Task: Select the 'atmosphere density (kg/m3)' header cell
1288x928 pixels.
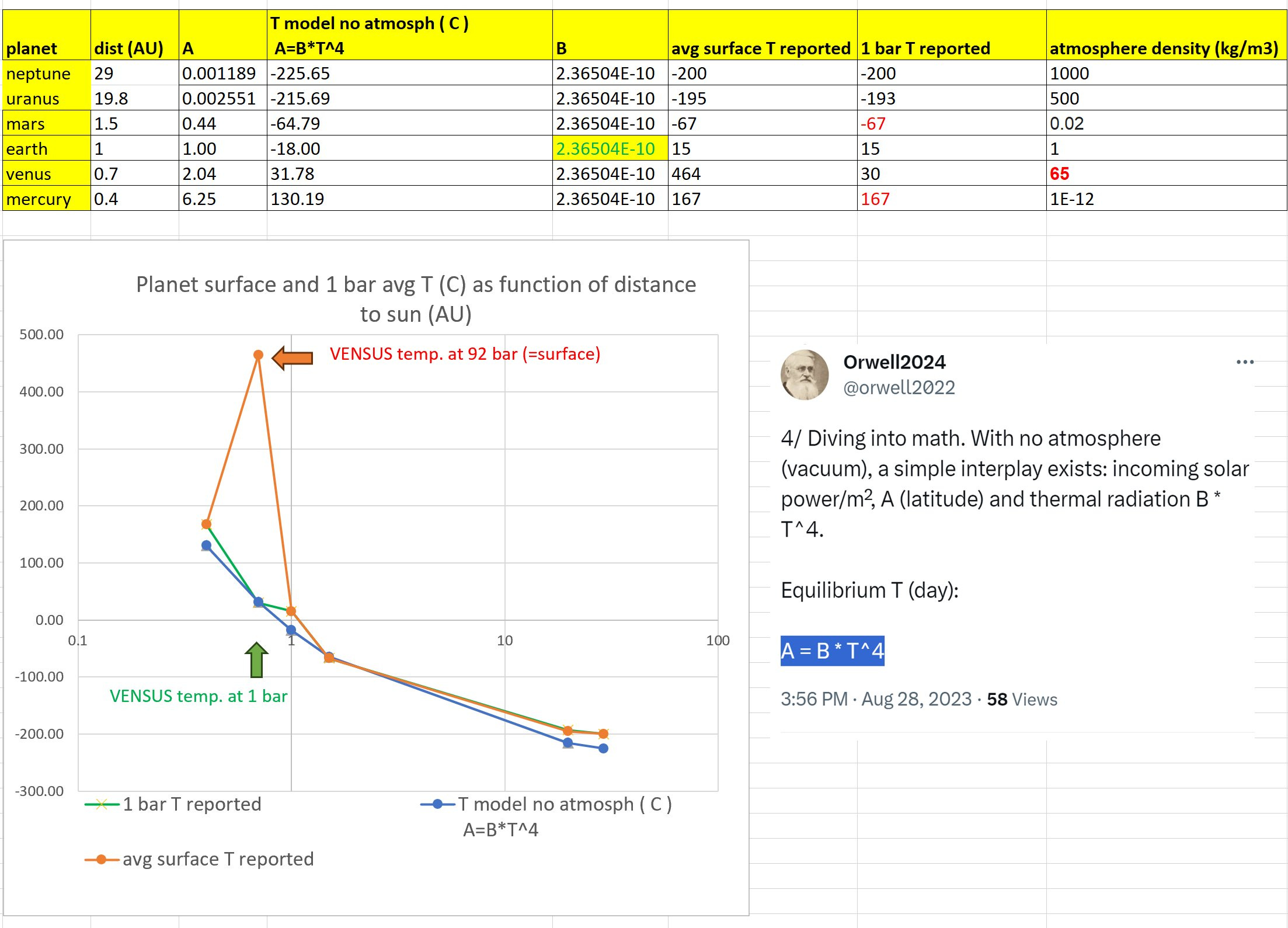Action: point(1167,35)
